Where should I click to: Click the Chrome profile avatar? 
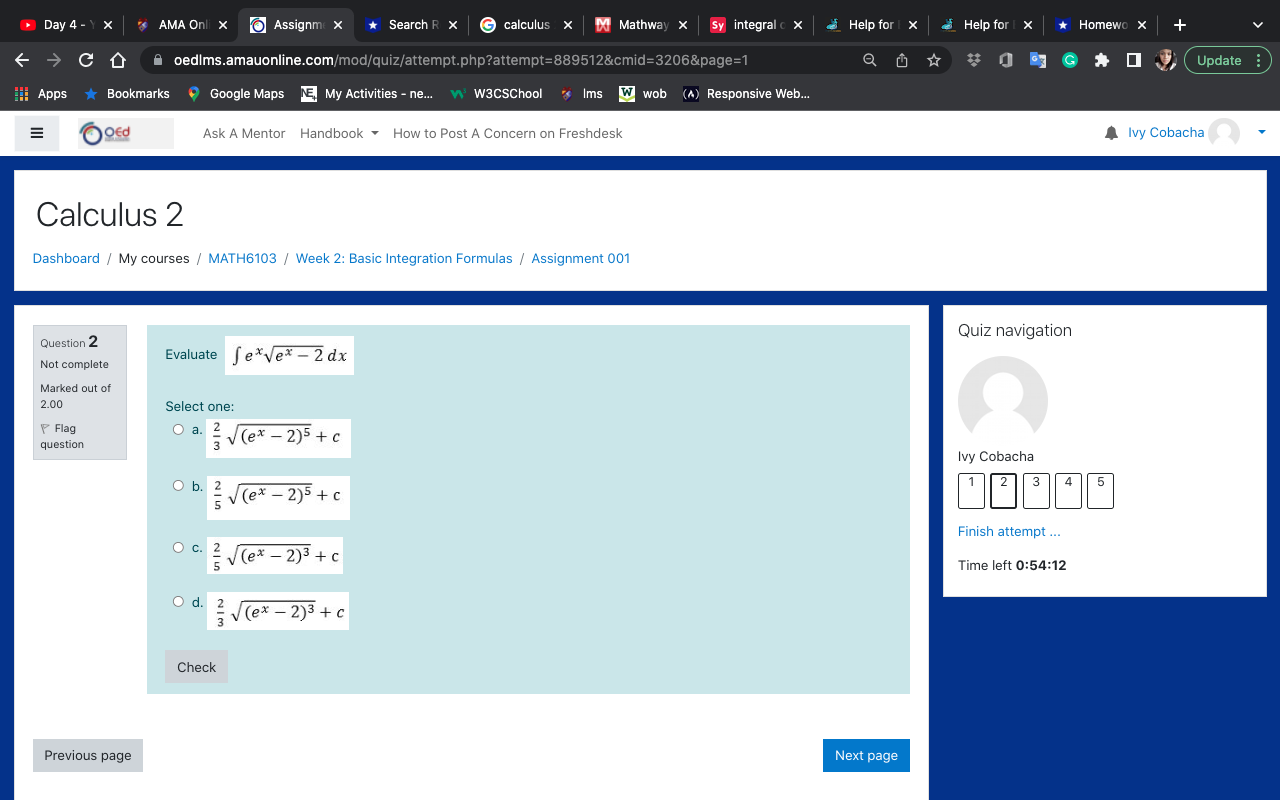pyautogui.click(x=1165, y=60)
